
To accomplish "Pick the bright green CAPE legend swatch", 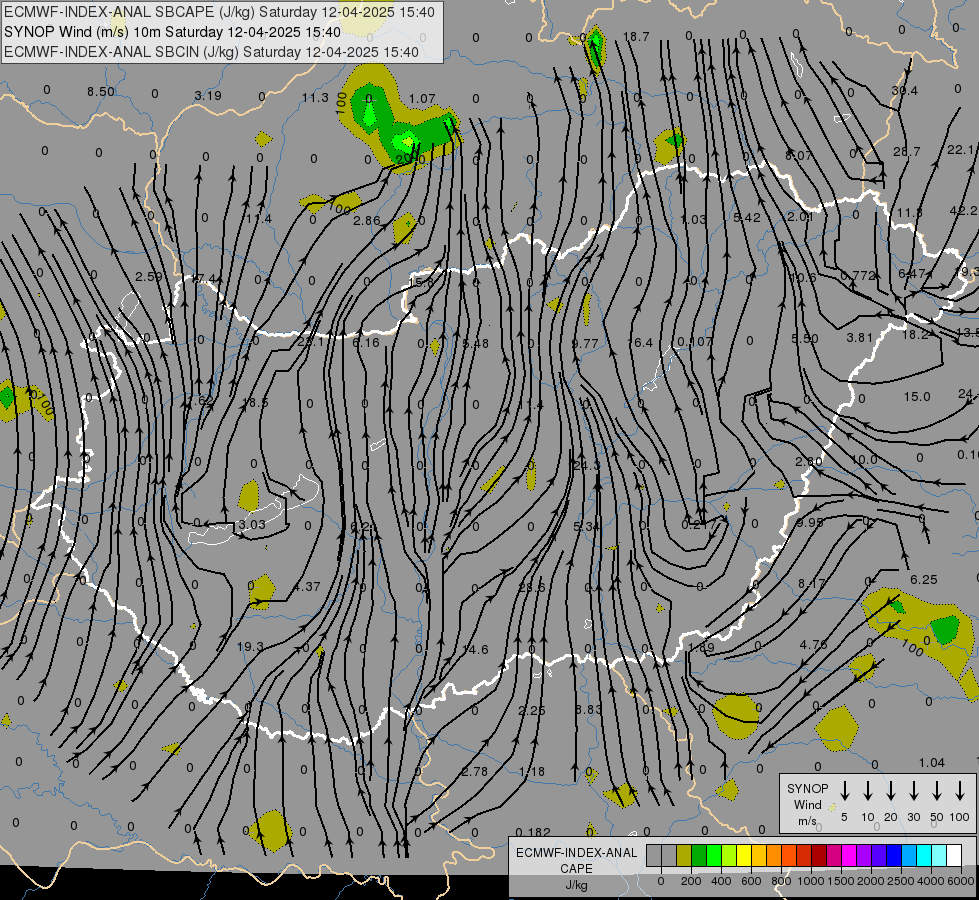I will [x=714, y=855].
